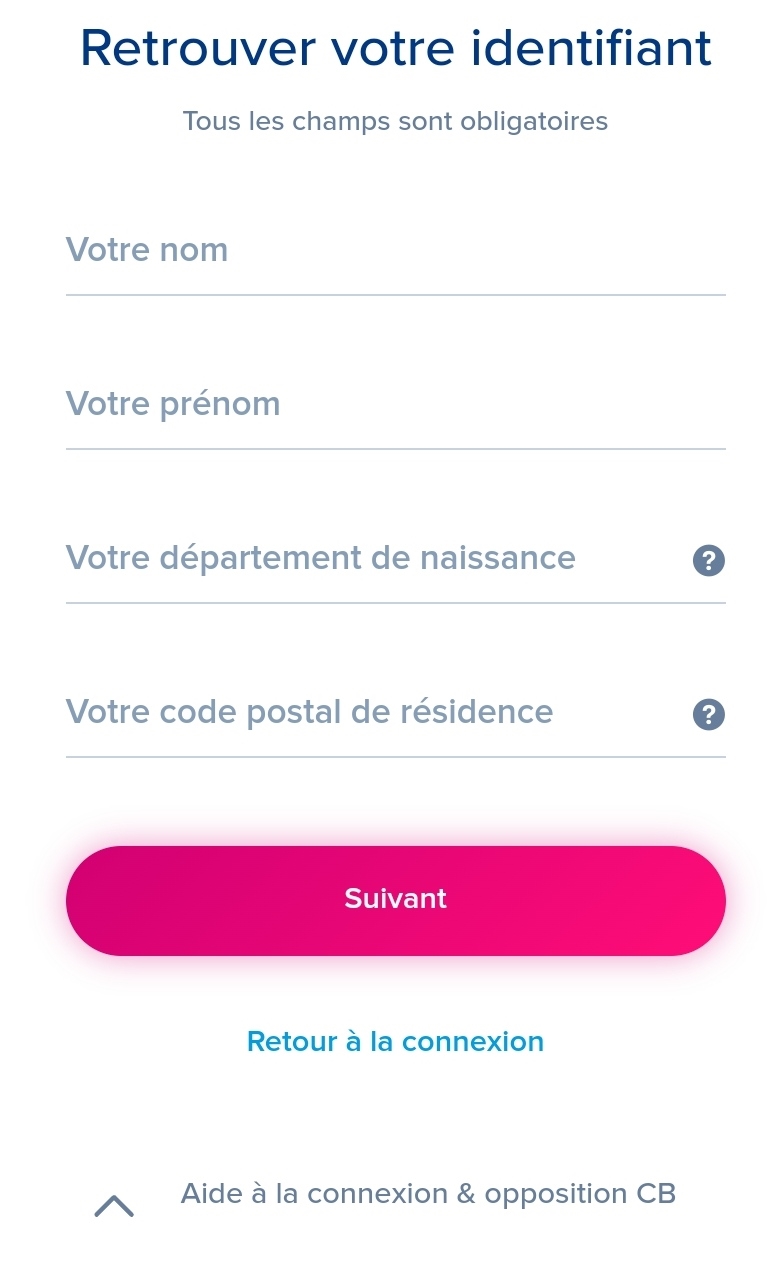
Task: Follow the 'Retour à la connexion' link
Action: coord(395,1041)
